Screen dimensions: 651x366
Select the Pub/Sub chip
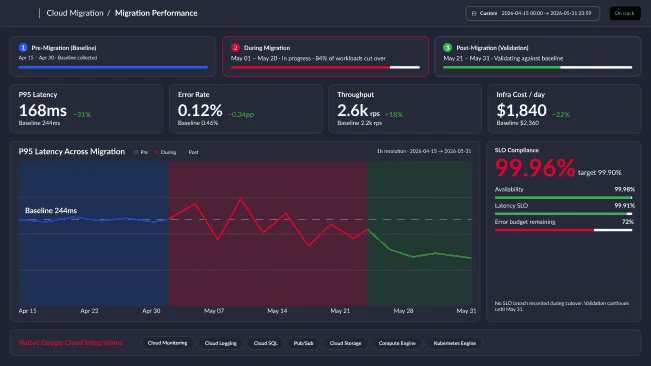tap(303, 343)
